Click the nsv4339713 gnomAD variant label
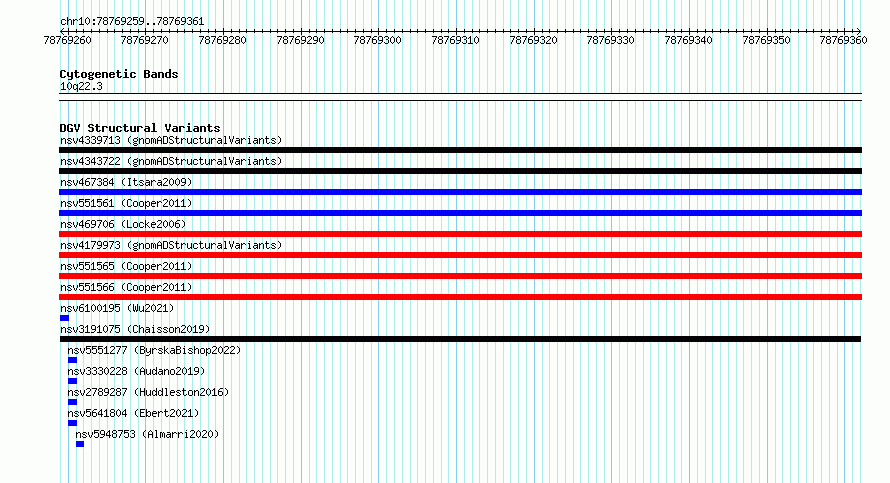890x483 pixels. tap(171, 140)
